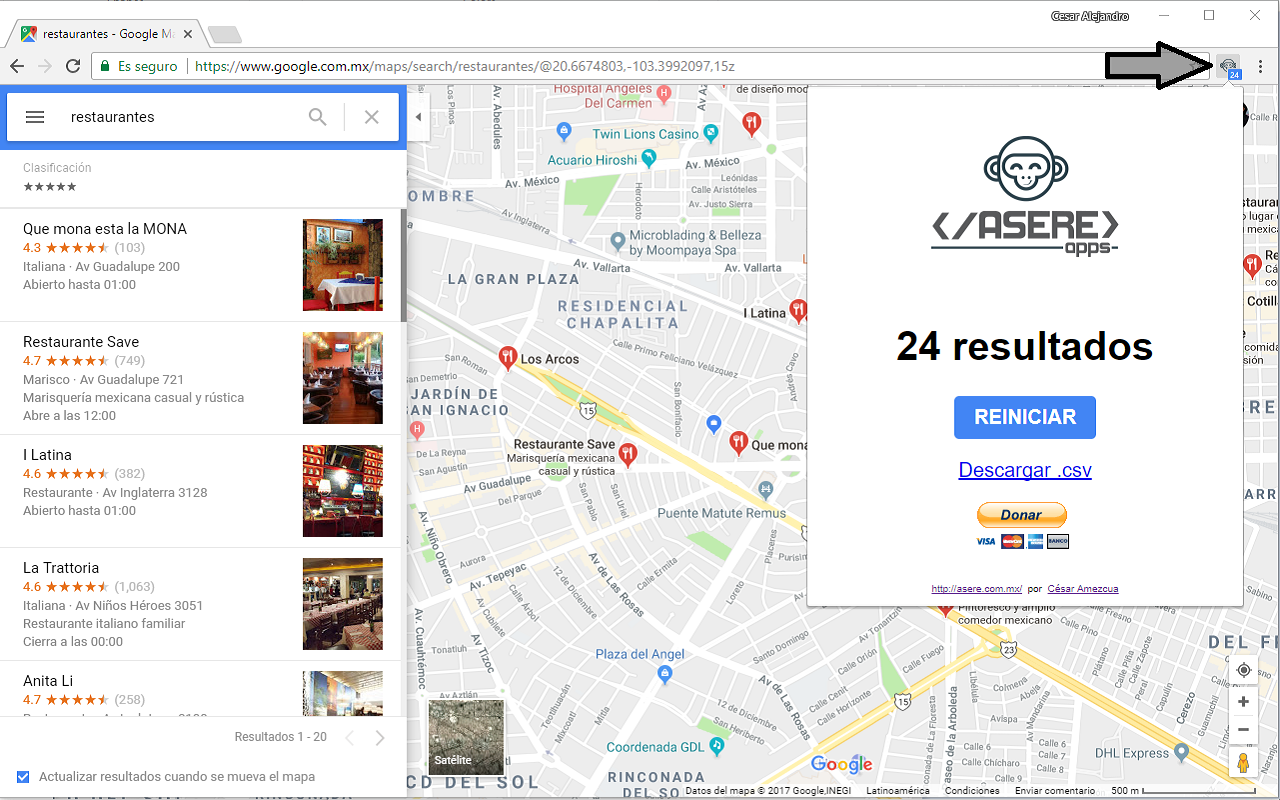Click the La Trattoria photo thumbnail

coord(343,604)
